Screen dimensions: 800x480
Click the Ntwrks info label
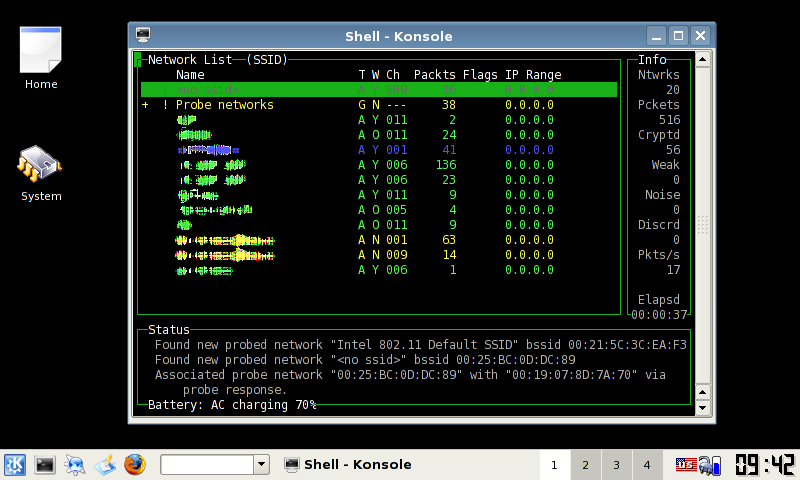click(659, 75)
